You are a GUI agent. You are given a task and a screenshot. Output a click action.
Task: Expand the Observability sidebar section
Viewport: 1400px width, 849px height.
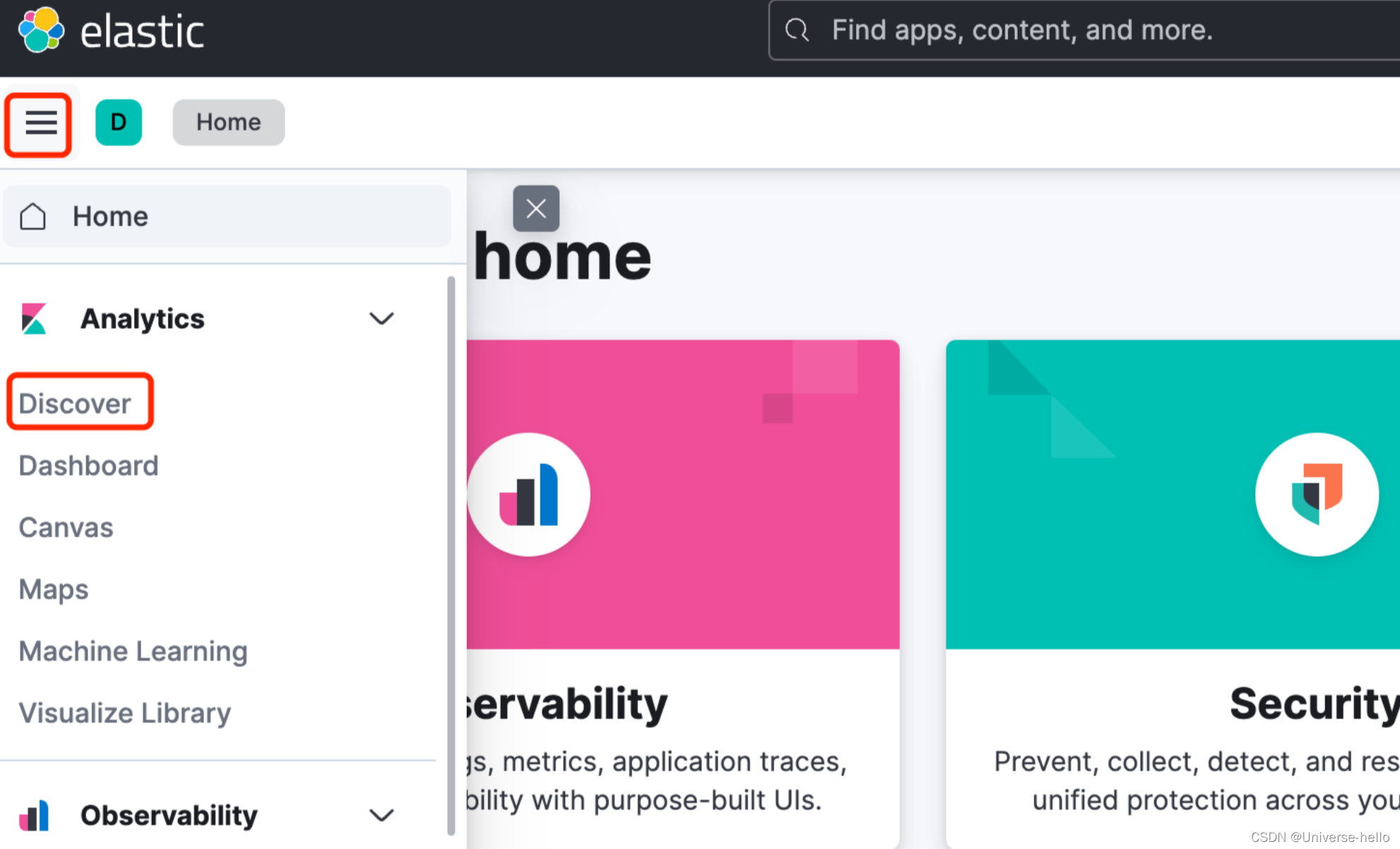click(381, 814)
